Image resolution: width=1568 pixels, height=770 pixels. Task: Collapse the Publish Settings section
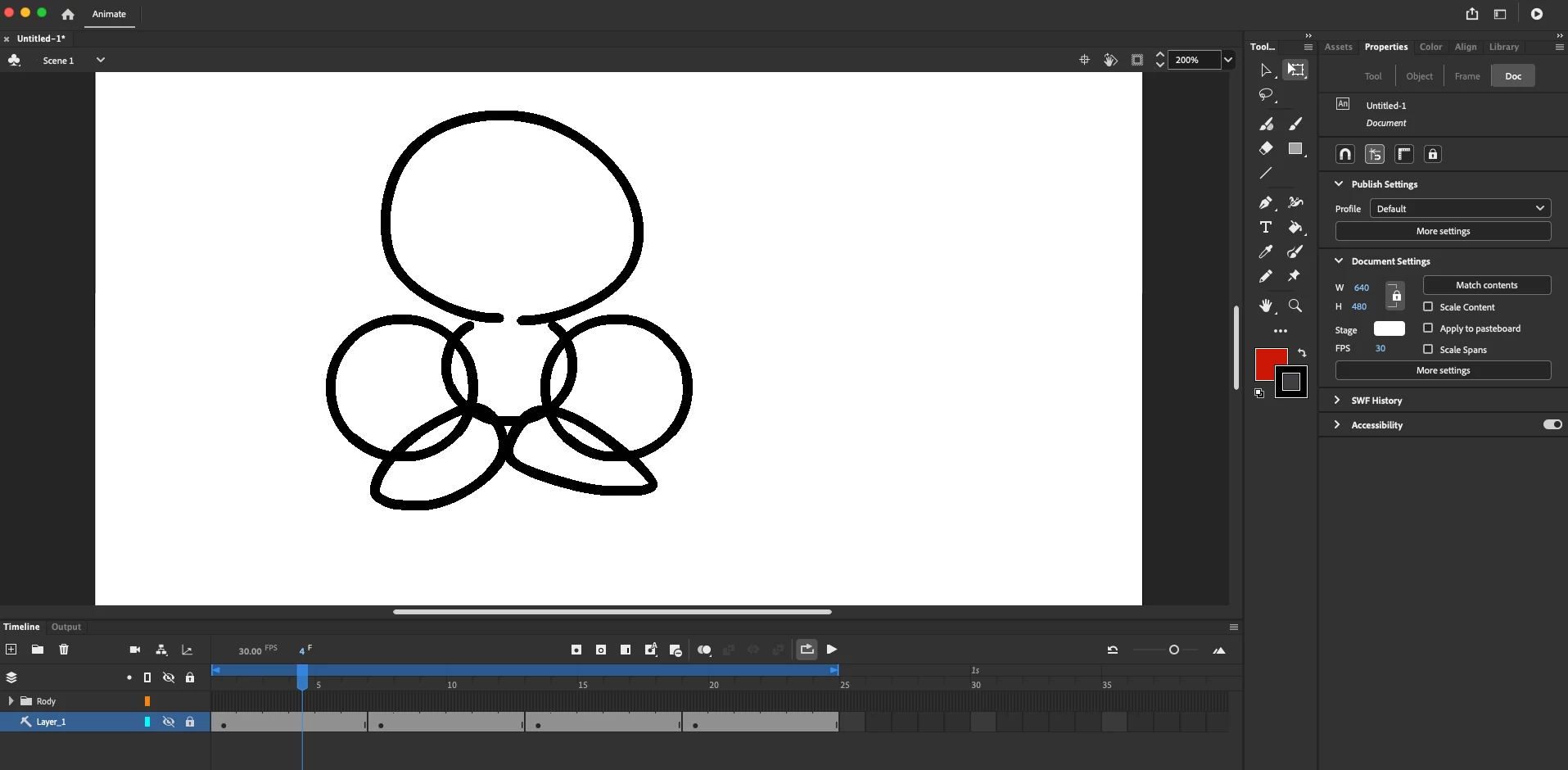pos(1339,183)
